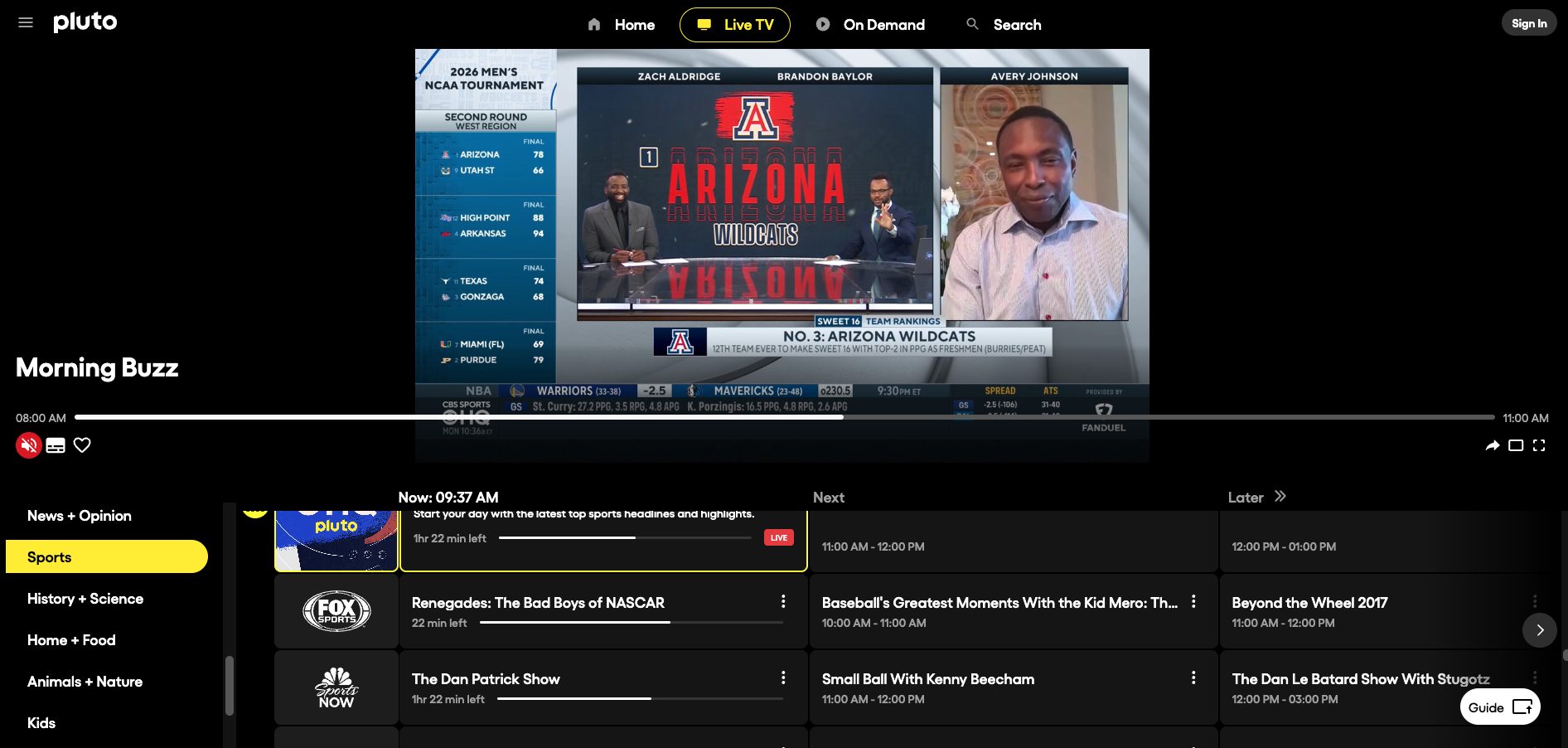Open options for The Dan Patrick Show

(x=783, y=678)
